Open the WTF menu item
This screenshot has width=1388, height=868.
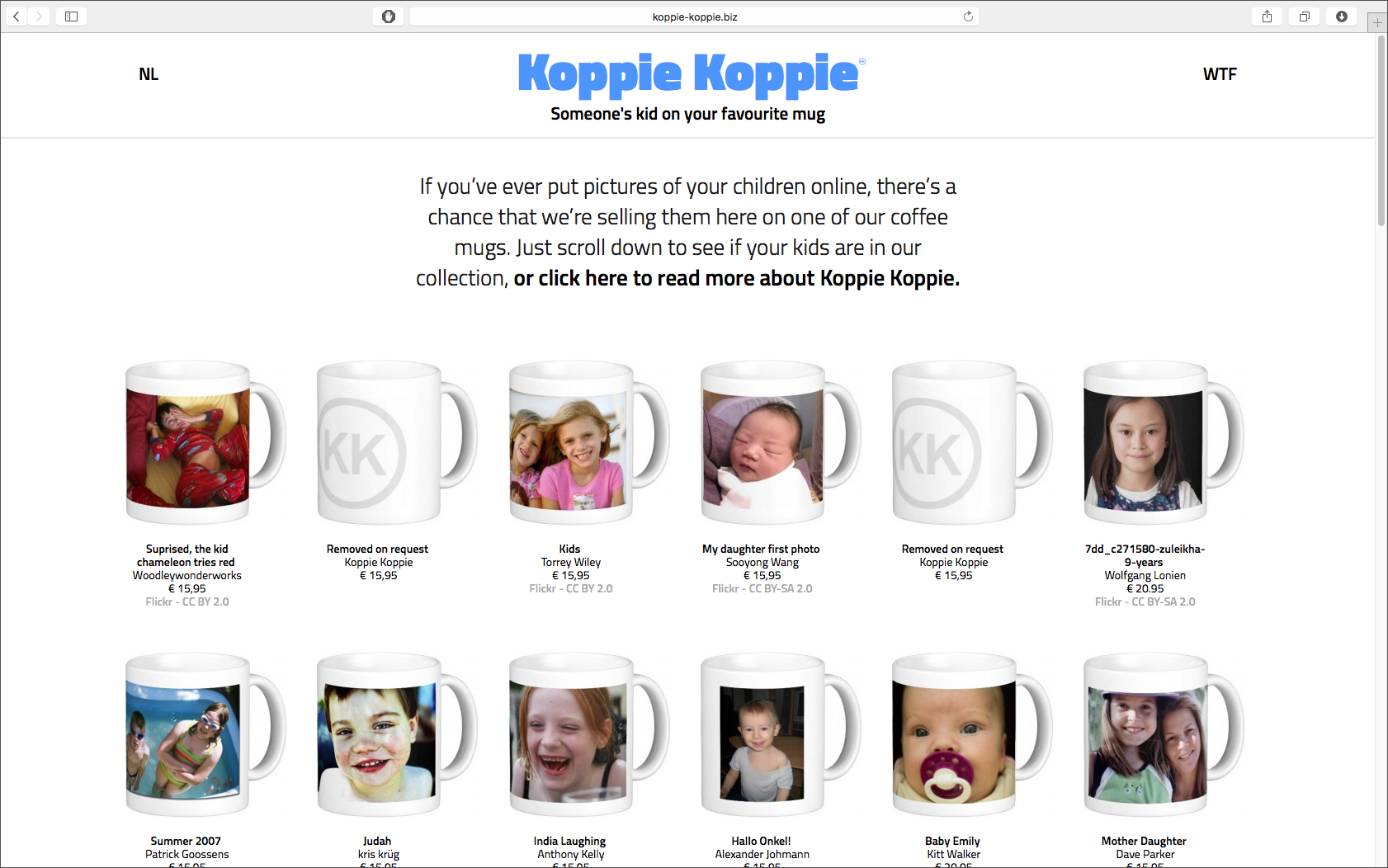[x=1220, y=74]
